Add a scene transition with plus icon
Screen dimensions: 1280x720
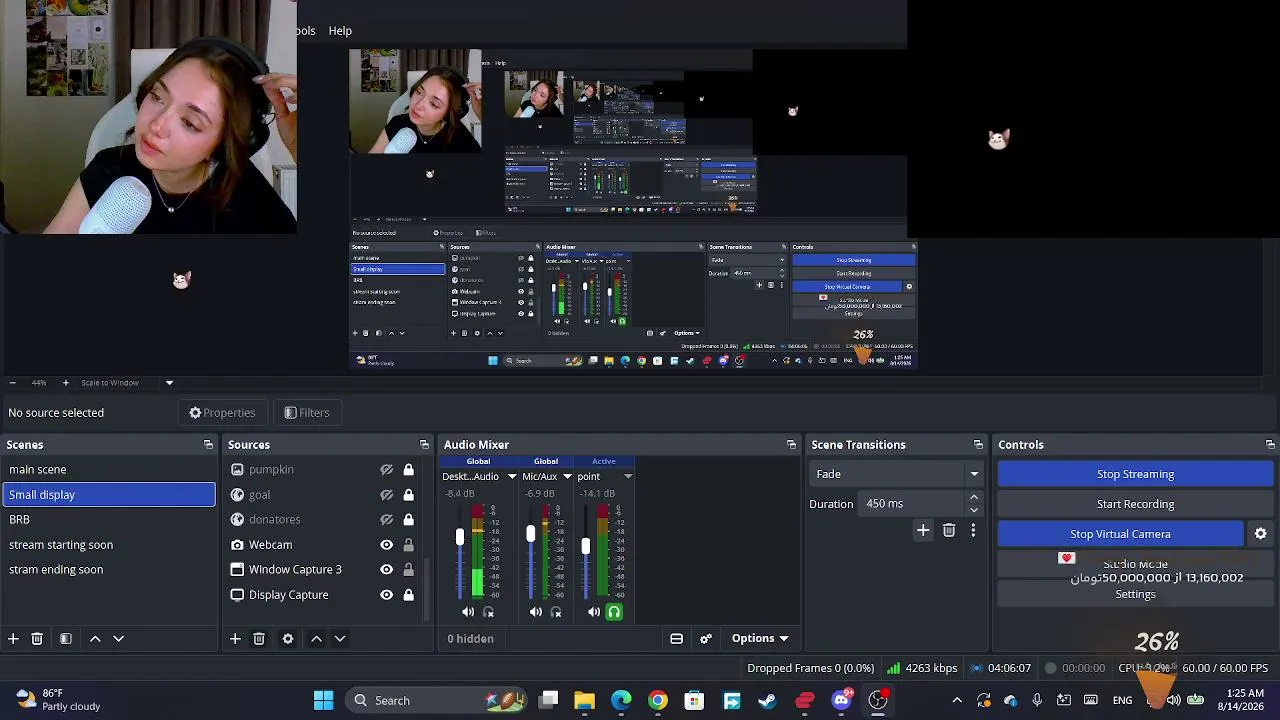click(x=923, y=530)
